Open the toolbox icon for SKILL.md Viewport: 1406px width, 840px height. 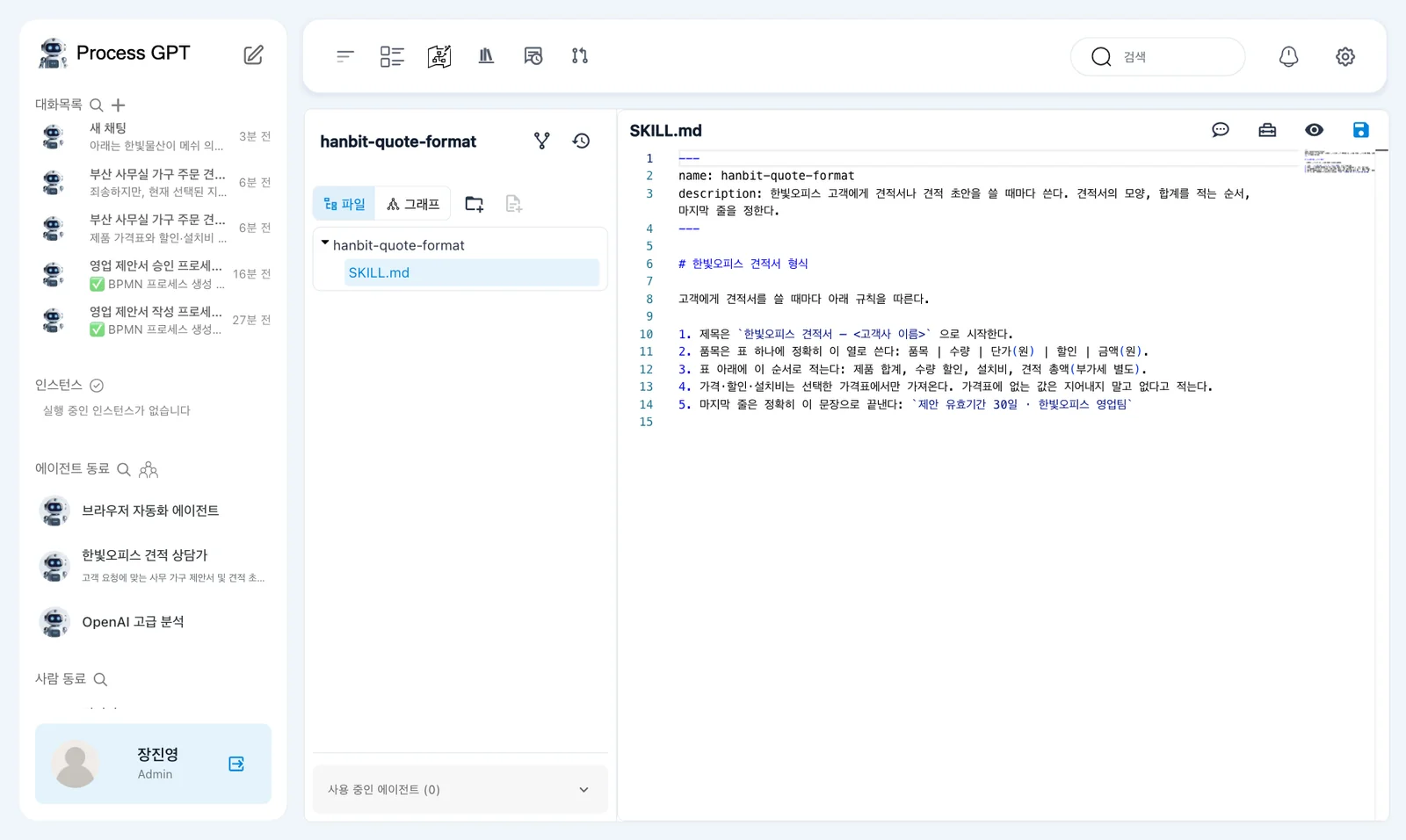click(1267, 130)
